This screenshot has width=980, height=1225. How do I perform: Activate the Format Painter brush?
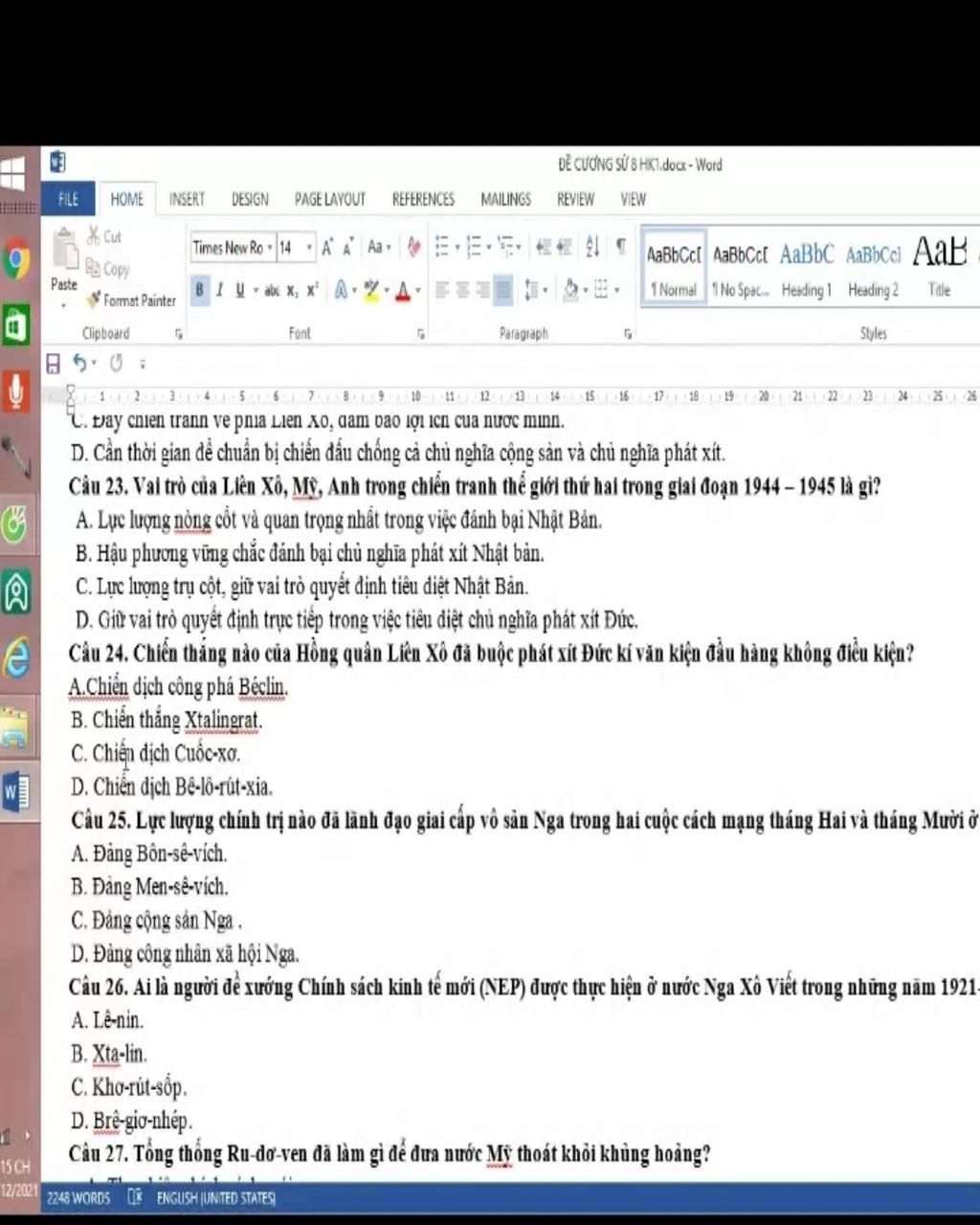[x=130, y=301]
